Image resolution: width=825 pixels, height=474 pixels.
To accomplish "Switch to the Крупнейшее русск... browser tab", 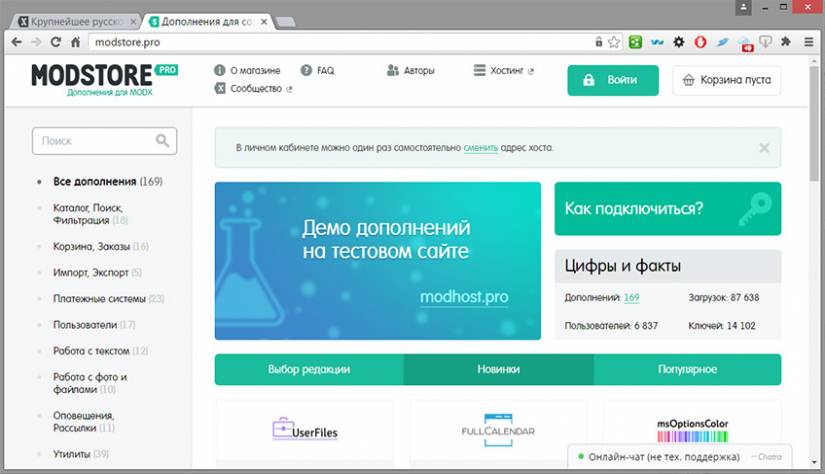I will [x=76, y=22].
